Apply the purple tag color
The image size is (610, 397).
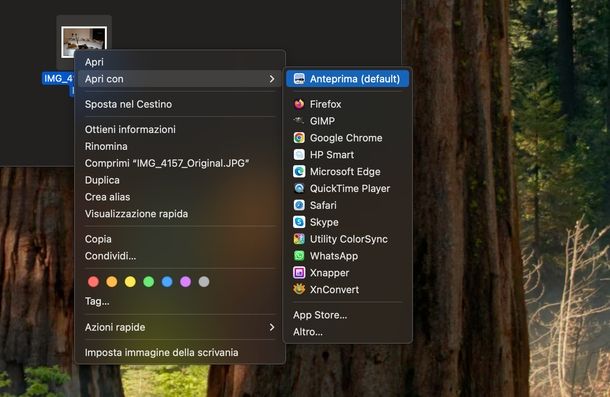tap(186, 281)
